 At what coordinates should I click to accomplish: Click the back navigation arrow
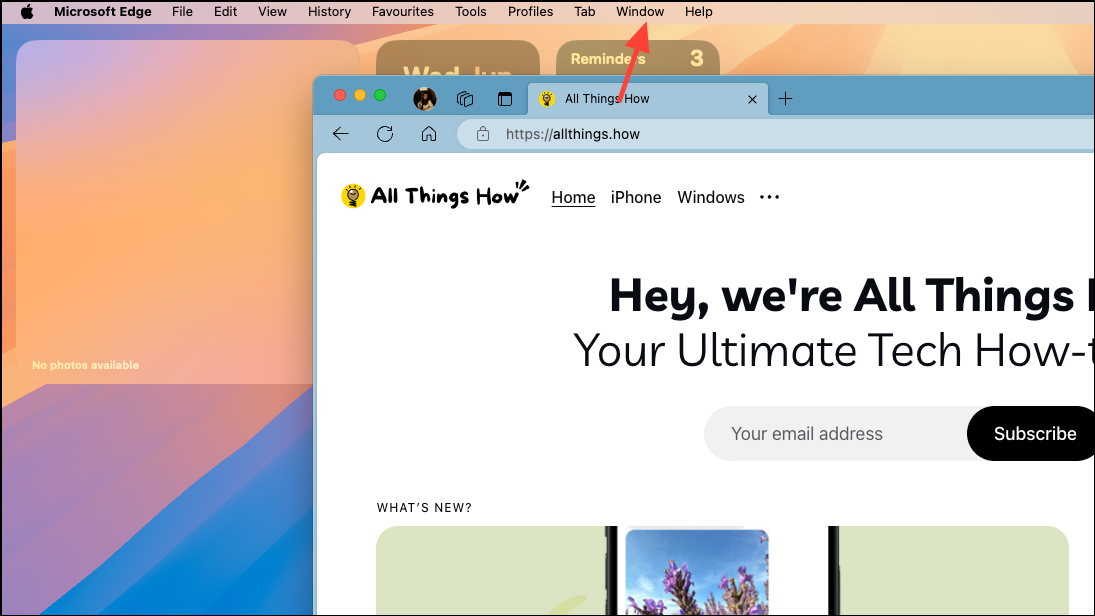[340, 133]
